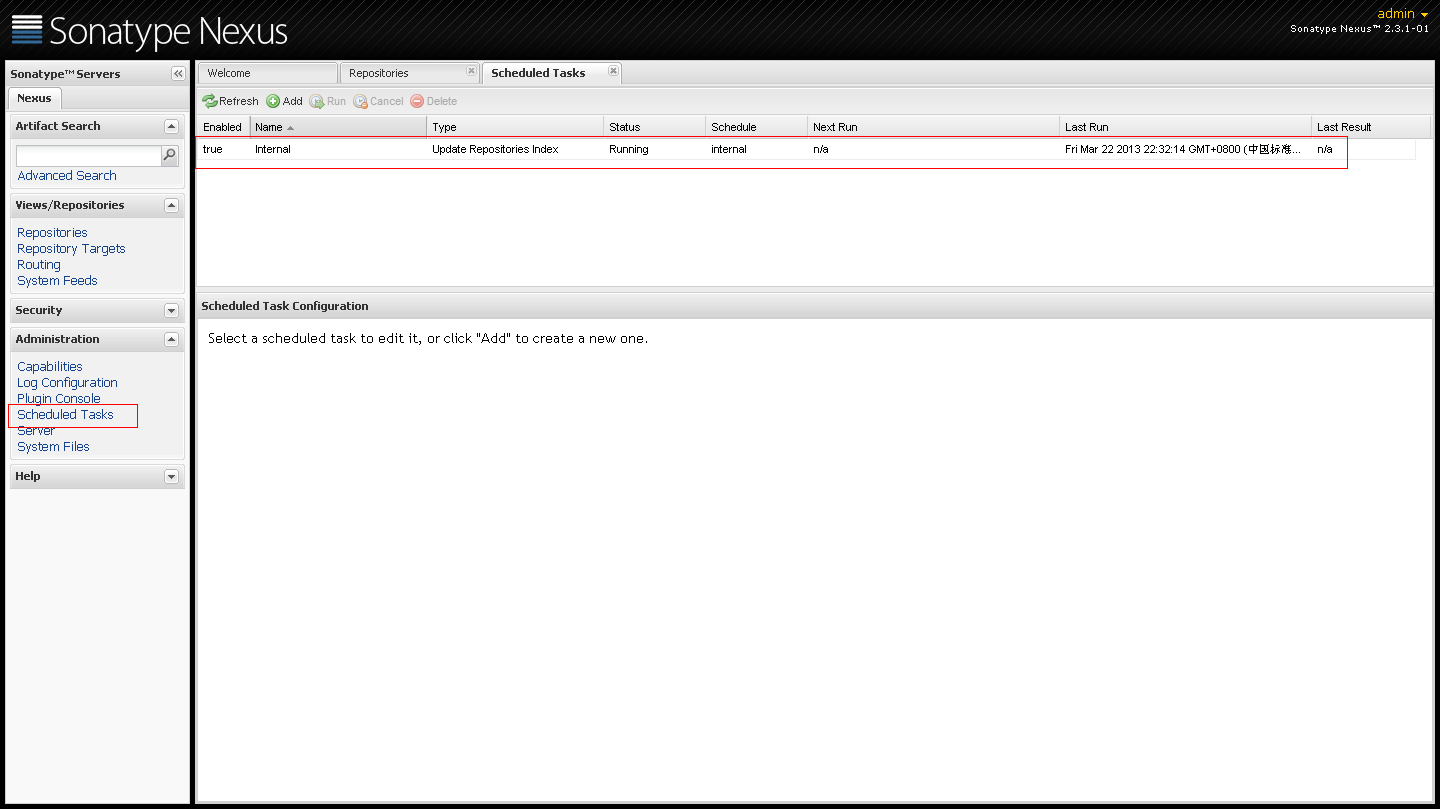Viewport: 1440px width, 809px height.
Task: Switch to the Repositories tab
Action: (409, 73)
